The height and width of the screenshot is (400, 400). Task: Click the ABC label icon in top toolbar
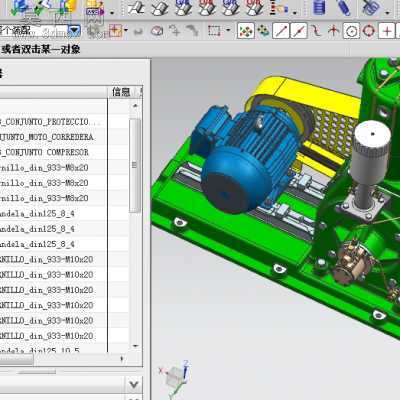(94, 8)
